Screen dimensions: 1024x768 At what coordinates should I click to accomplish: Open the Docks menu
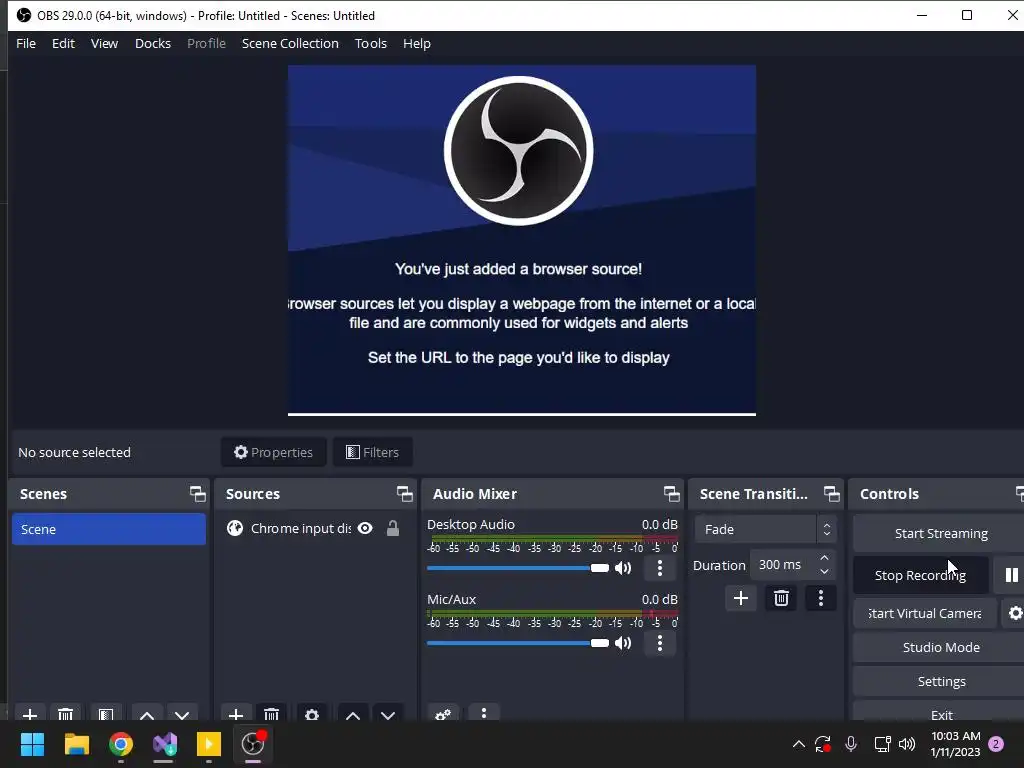(x=153, y=44)
